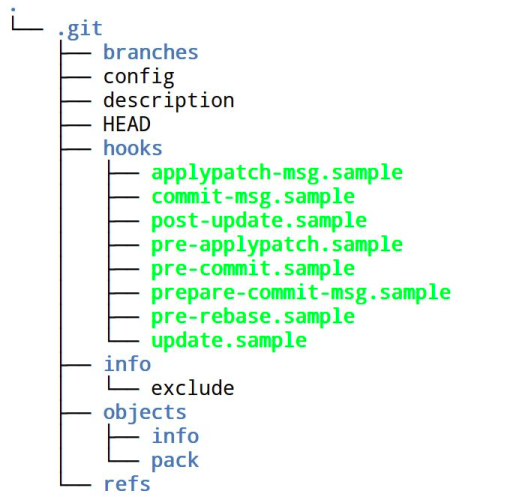Screen dimensions: 516x497
Task: Click the config file entry
Action: 139,78
